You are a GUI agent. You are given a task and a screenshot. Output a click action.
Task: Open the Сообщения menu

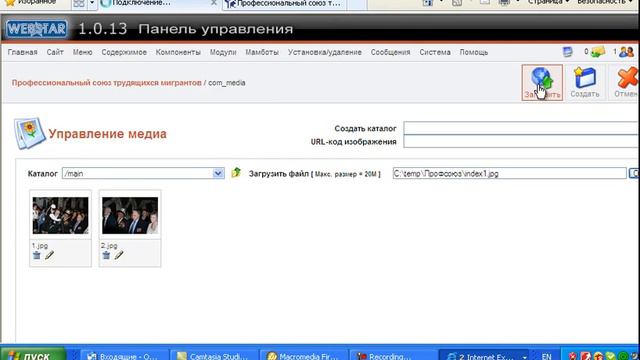391,52
